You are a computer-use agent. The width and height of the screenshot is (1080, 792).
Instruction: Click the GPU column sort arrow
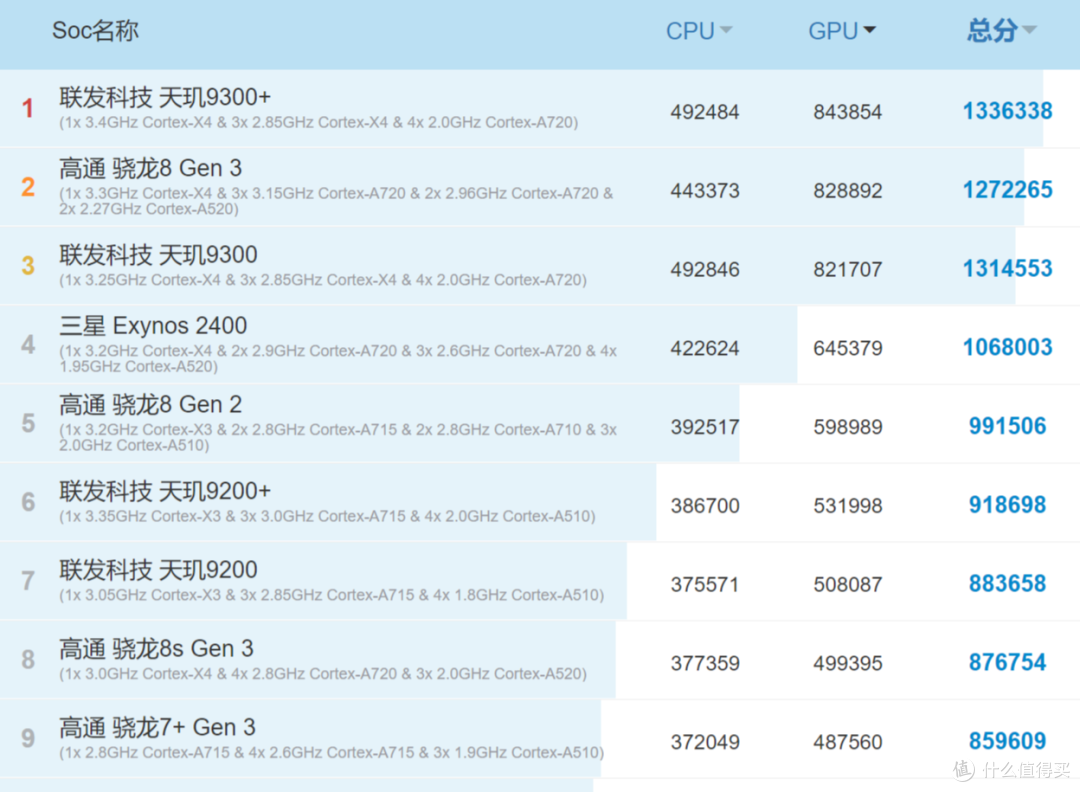point(869,31)
